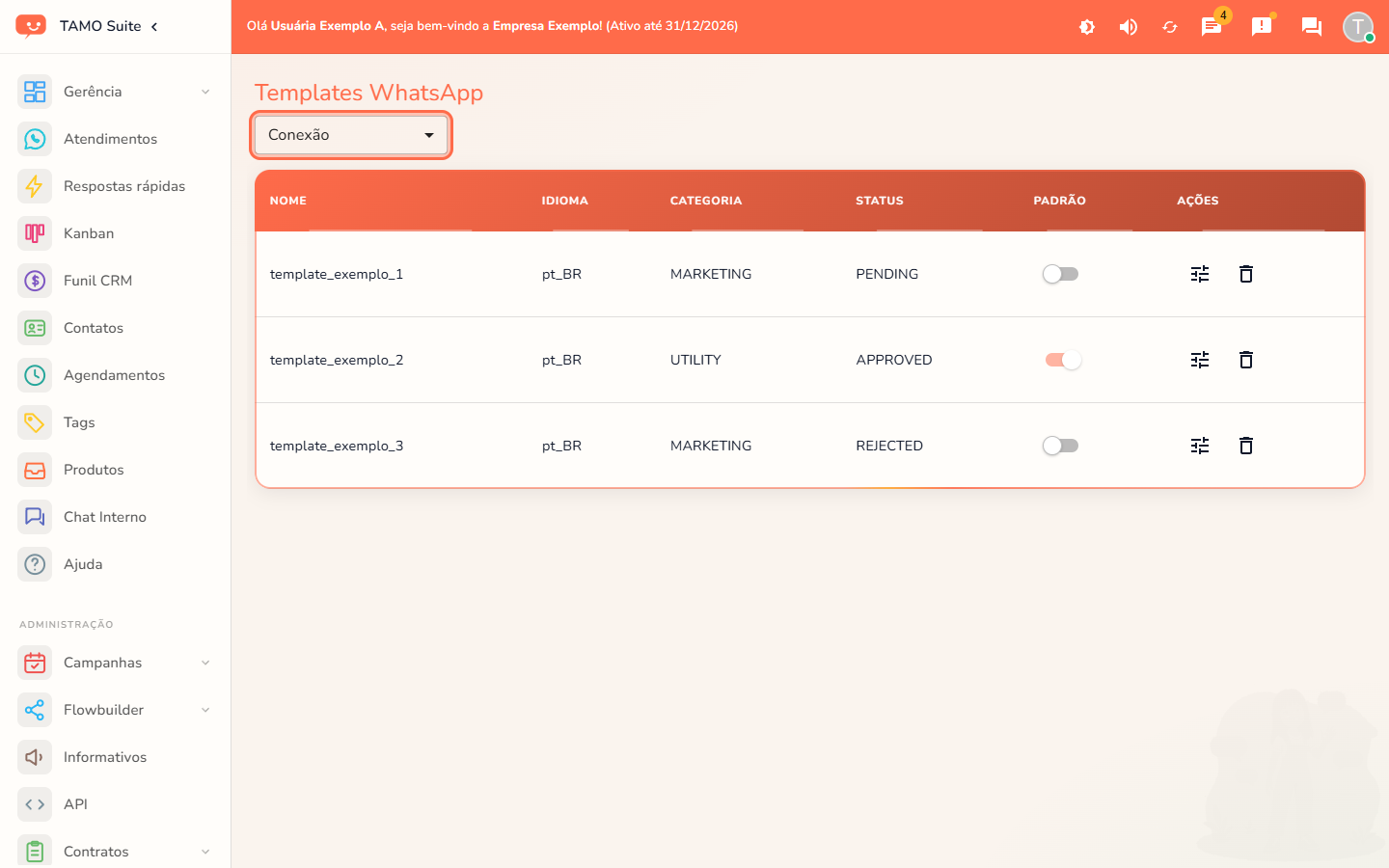Open the alert announcement icon in header
This screenshot has height=868, width=1389.
pos(1262,26)
